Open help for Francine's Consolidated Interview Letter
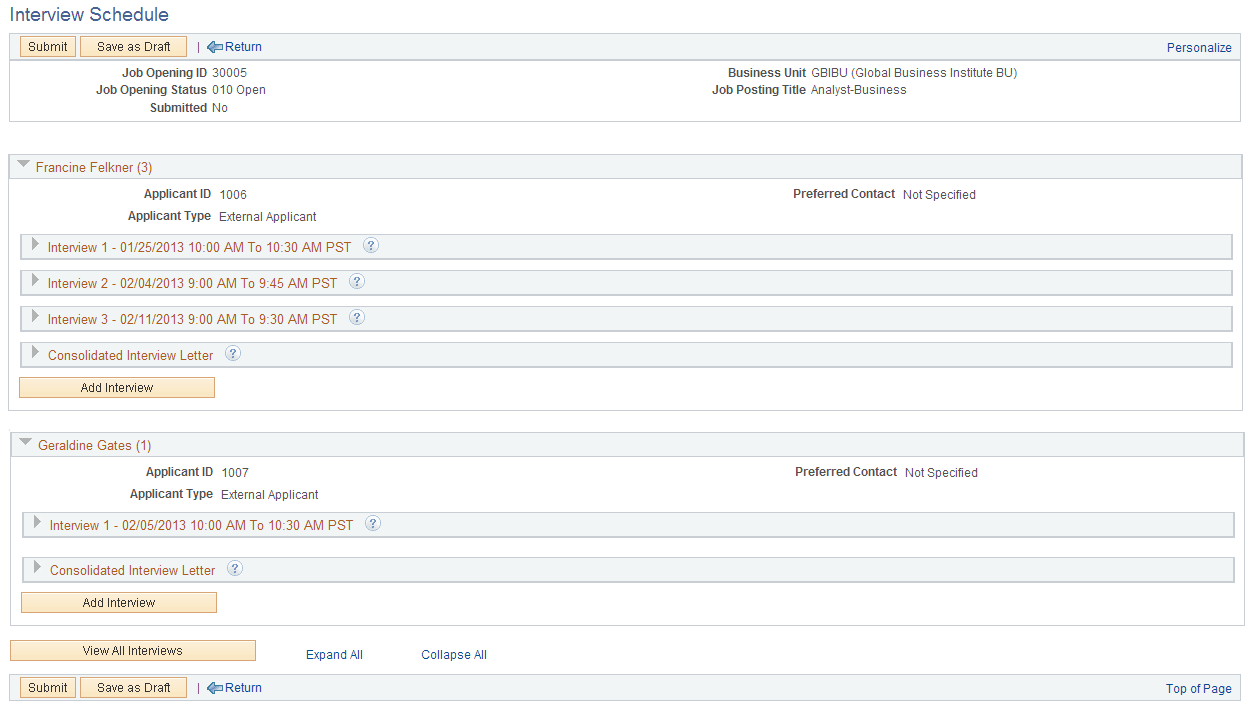Image resolution: width=1253 pixels, height=712 pixels. click(x=234, y=353)
